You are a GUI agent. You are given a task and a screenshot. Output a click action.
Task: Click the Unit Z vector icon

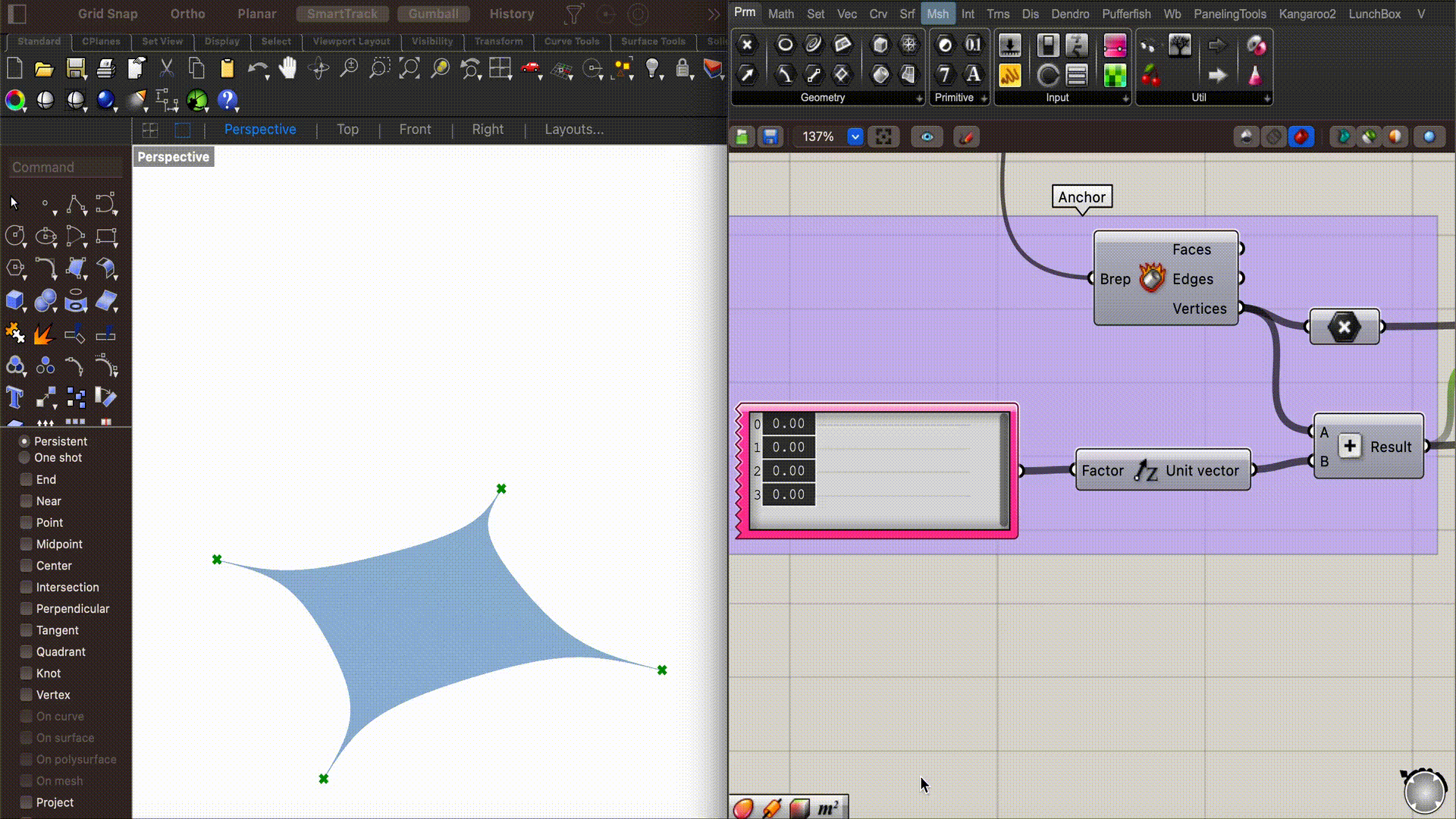click(1146, 471)
